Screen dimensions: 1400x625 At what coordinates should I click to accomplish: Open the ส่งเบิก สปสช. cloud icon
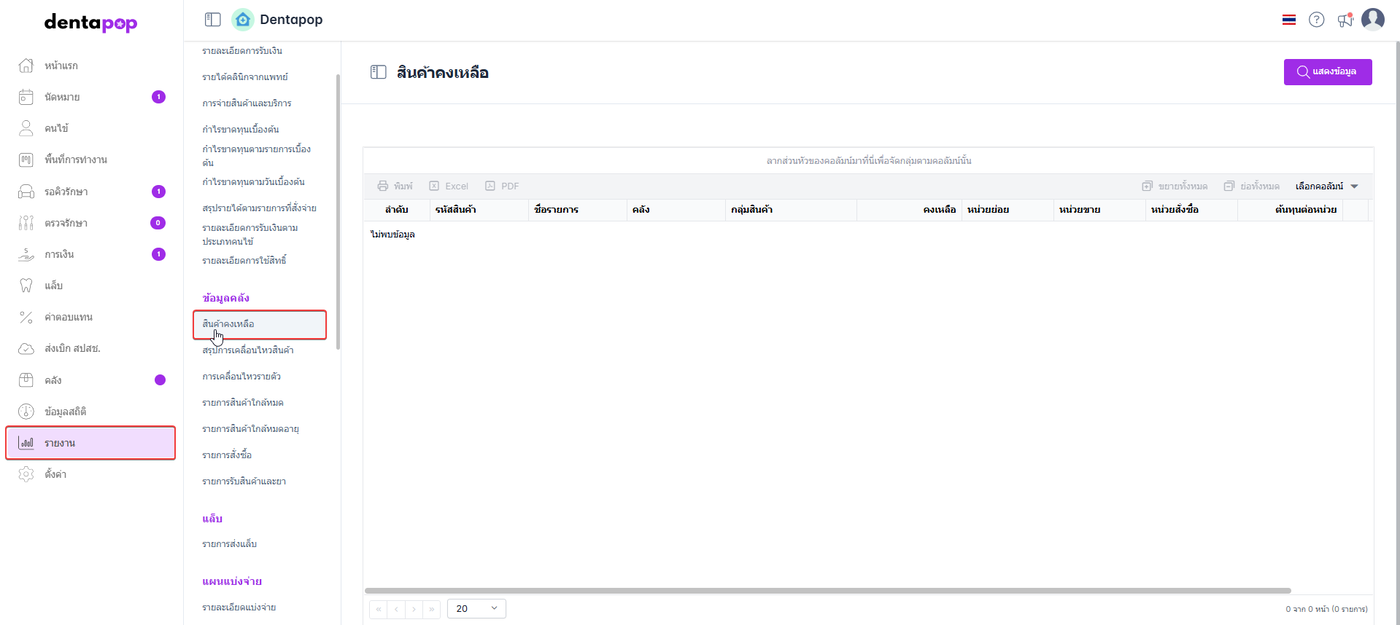pos(27,349)
